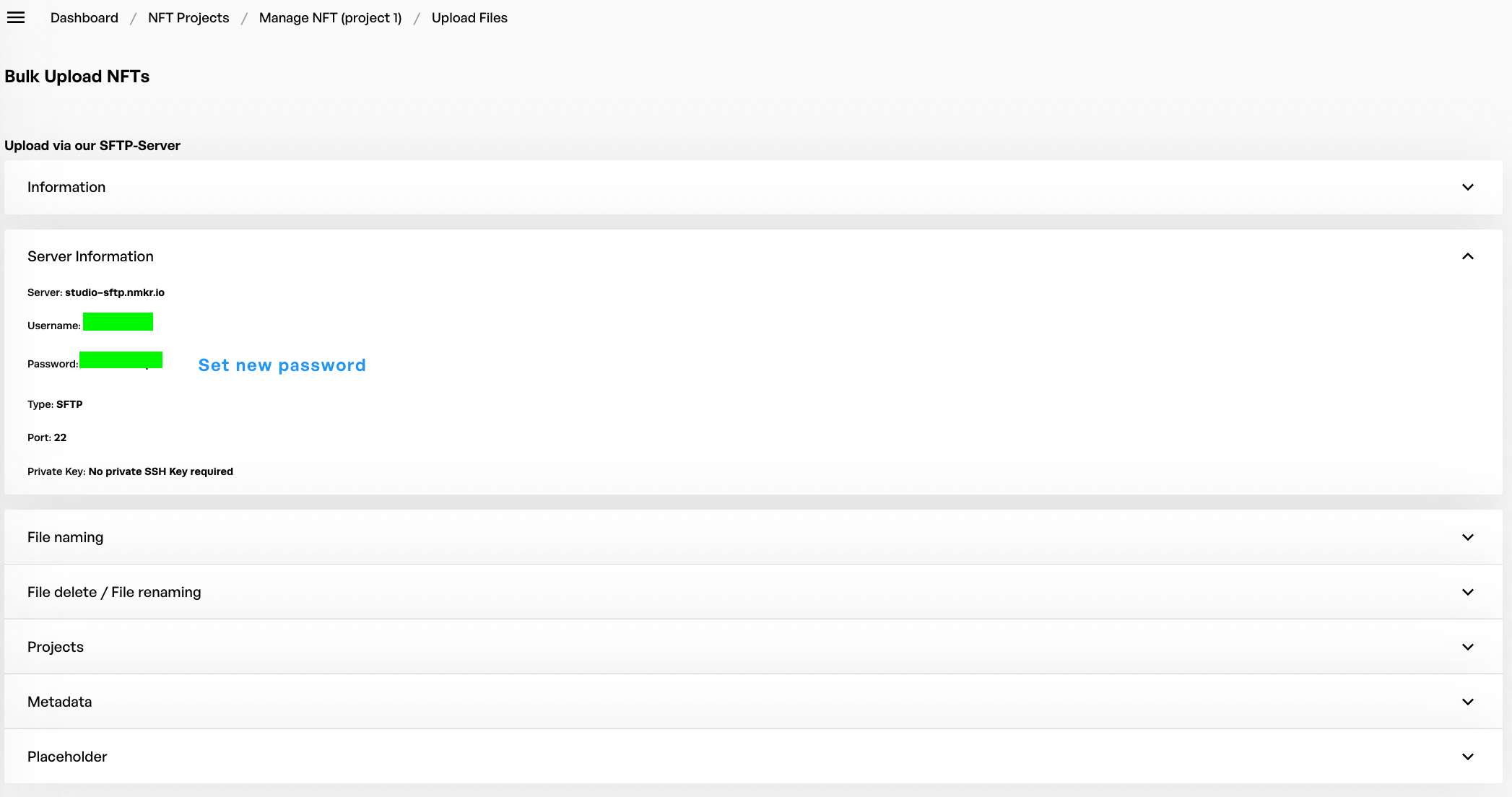
Task: Click the Metadata accordion title
Action: [59, 702]
